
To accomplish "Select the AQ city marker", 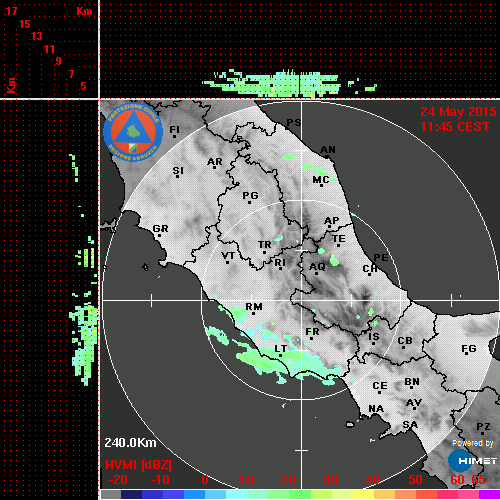I will (316, 274).
